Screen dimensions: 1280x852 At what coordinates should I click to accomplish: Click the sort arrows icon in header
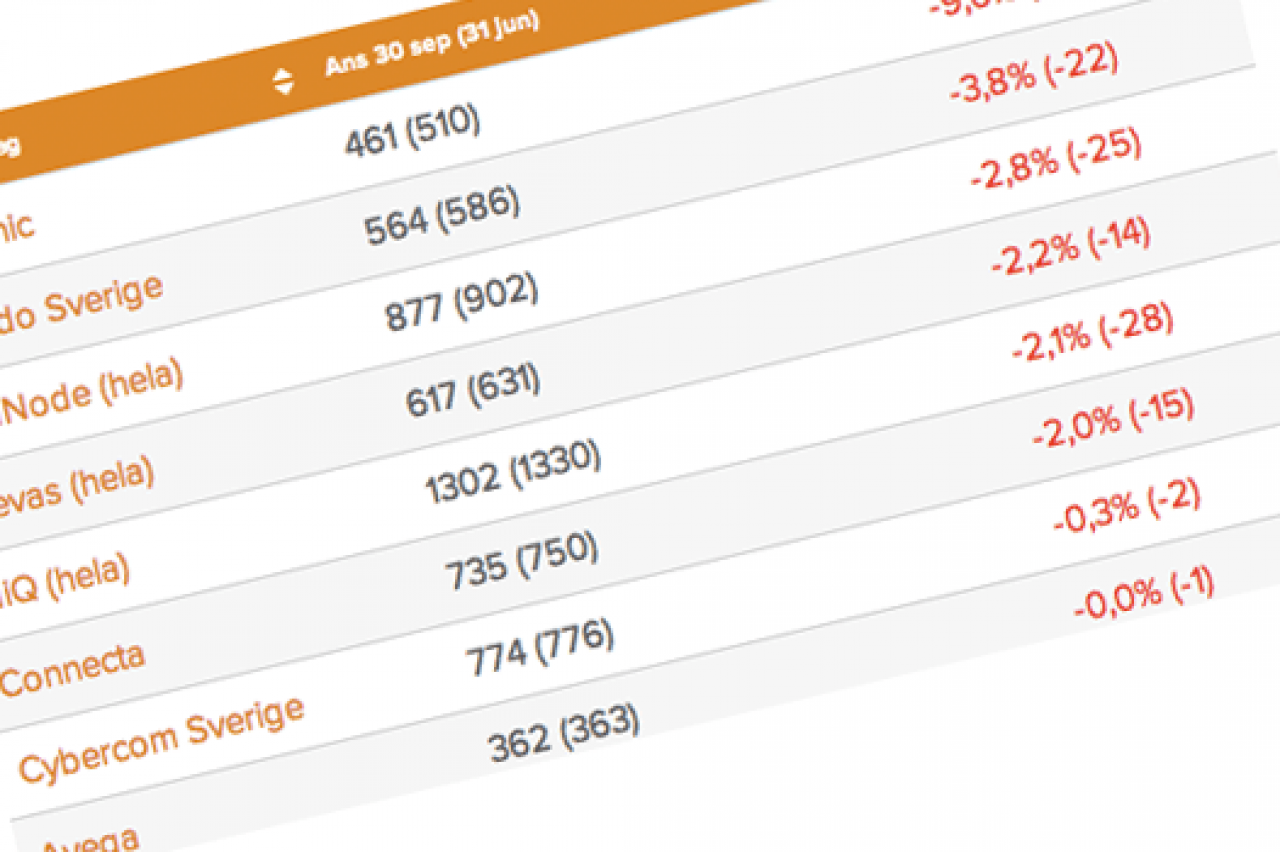coord(285,81)
